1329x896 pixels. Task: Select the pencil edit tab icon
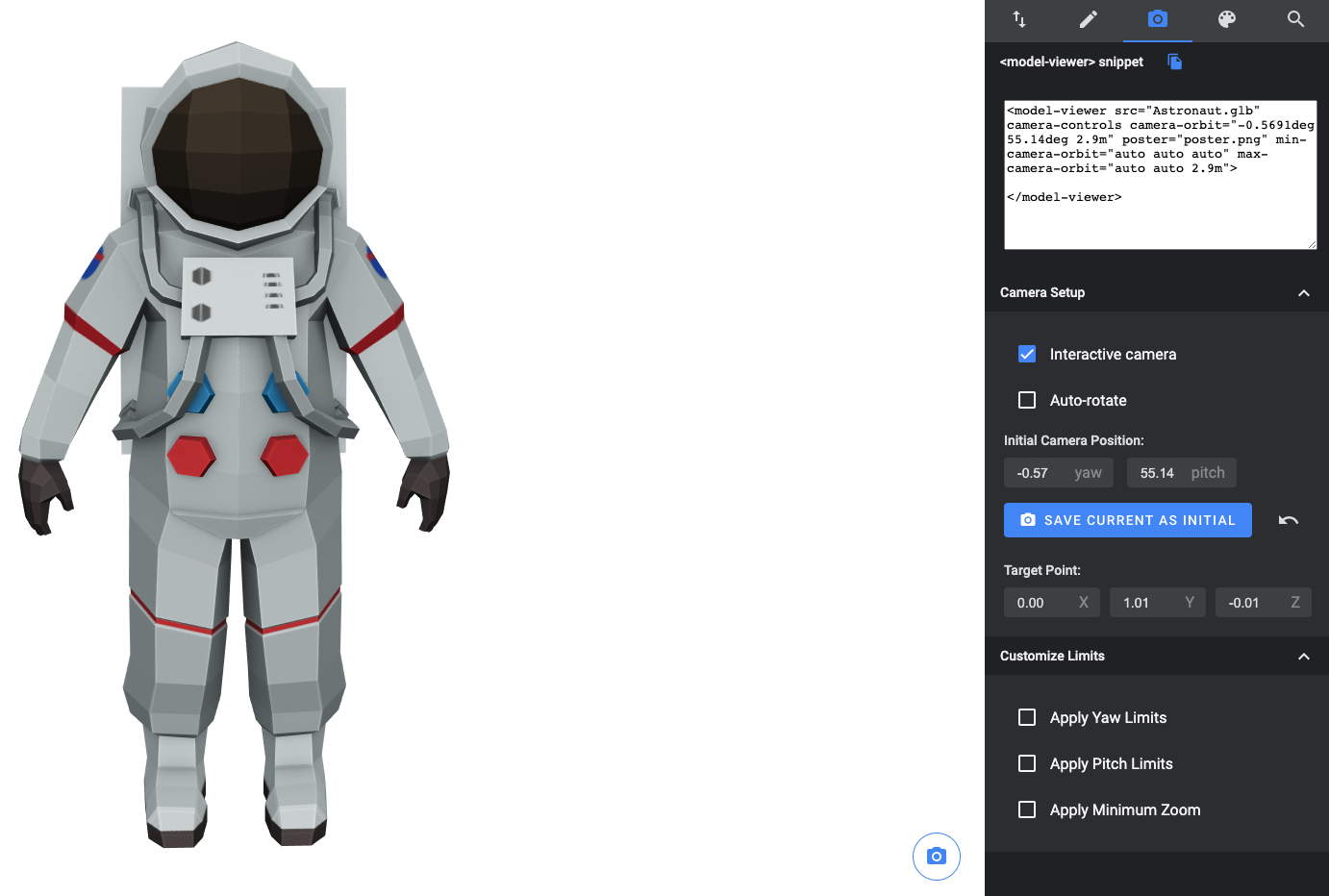(x=1088, y=19)
